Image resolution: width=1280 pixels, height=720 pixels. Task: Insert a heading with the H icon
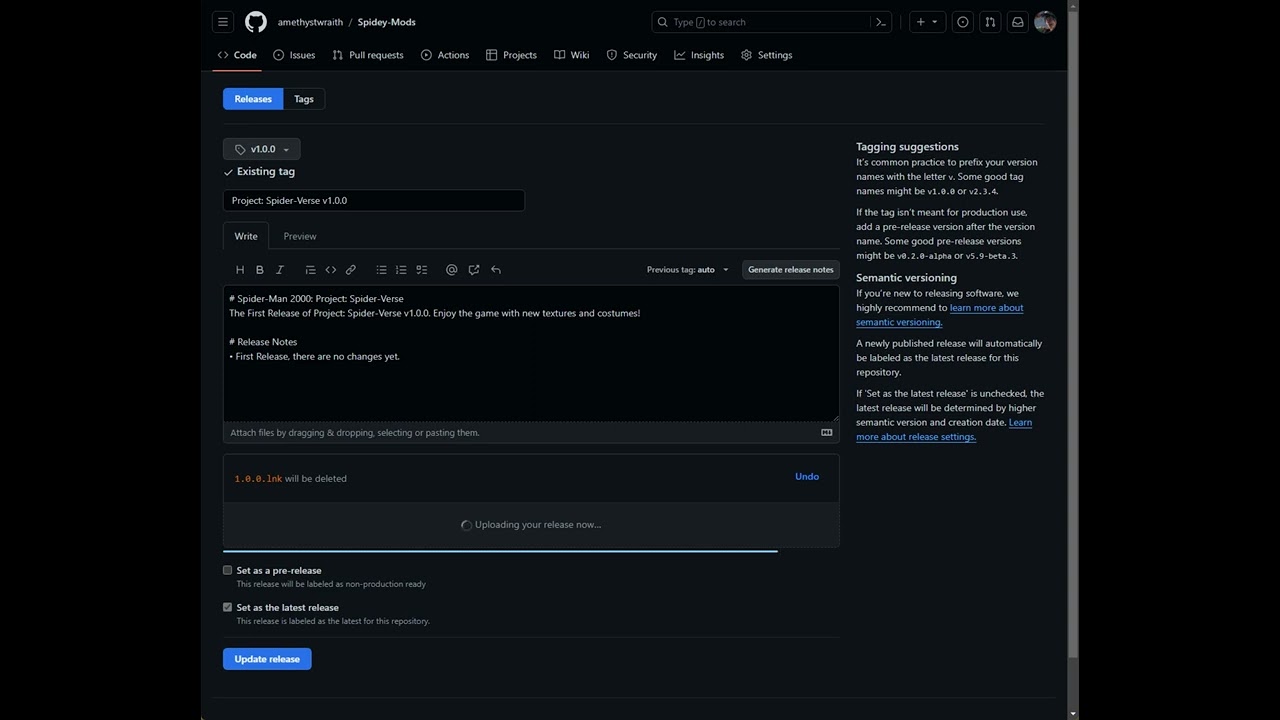pyautogui.click(x=240, y=270)
